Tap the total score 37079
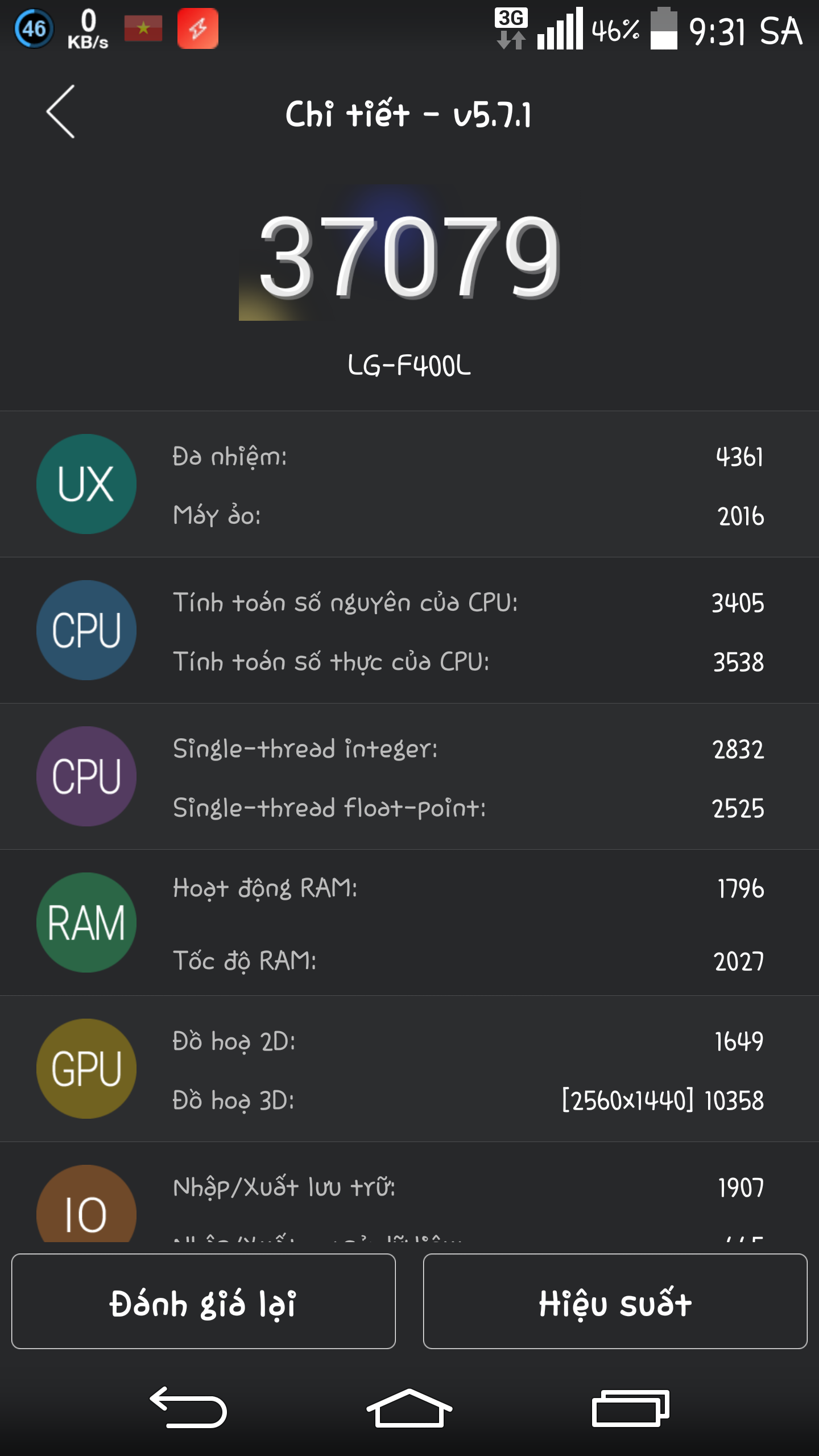Image resolution: width=819 pixels, height=1456 pixels. pyautogui.click(x=409, y=256)
